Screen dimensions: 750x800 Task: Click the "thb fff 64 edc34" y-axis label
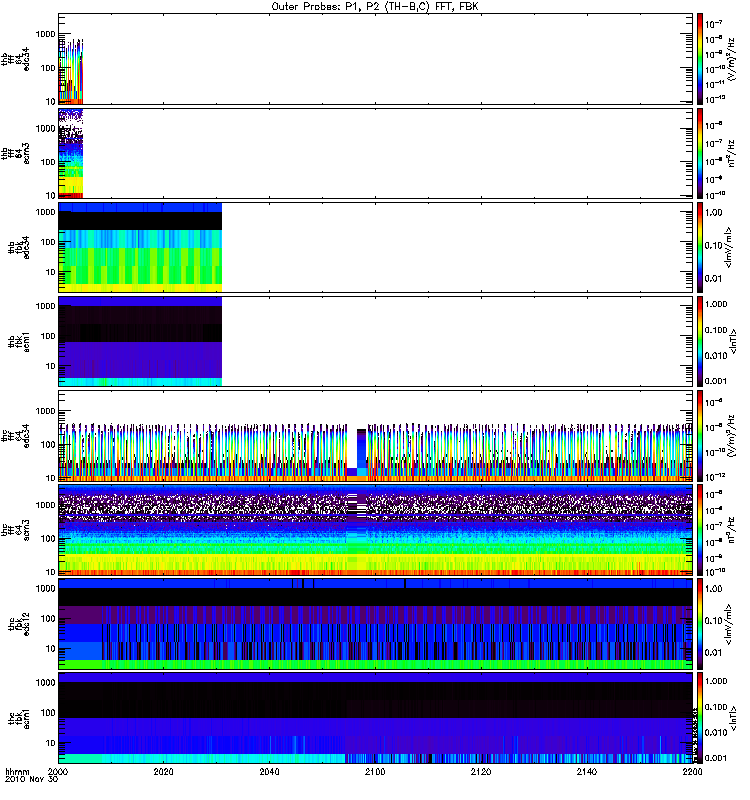click(15, 59)
